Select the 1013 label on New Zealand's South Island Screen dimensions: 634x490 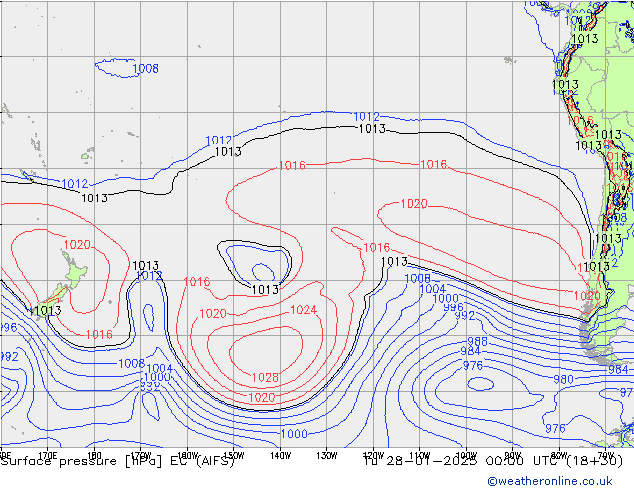48,310
